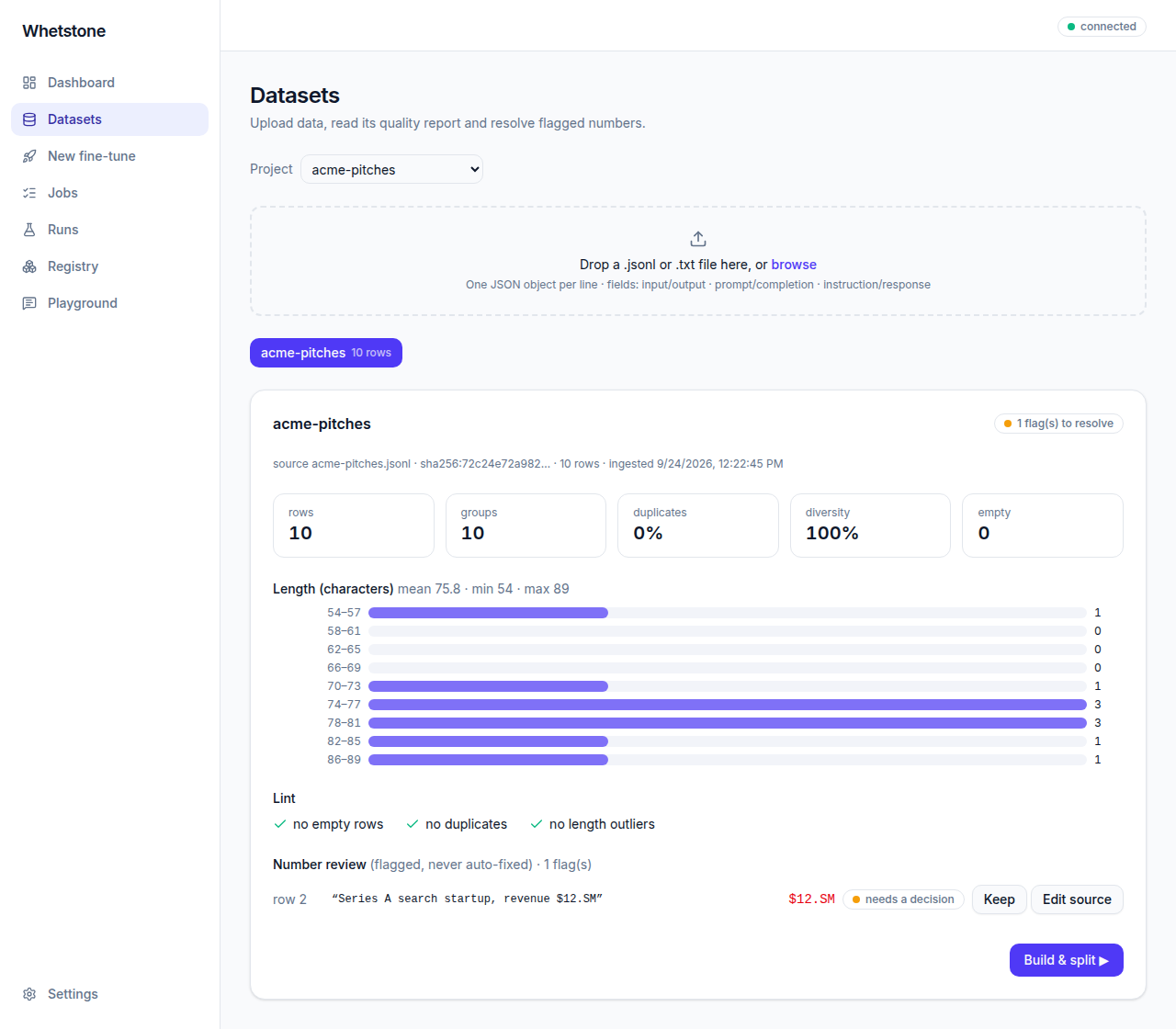Open the Registry page

110,266
